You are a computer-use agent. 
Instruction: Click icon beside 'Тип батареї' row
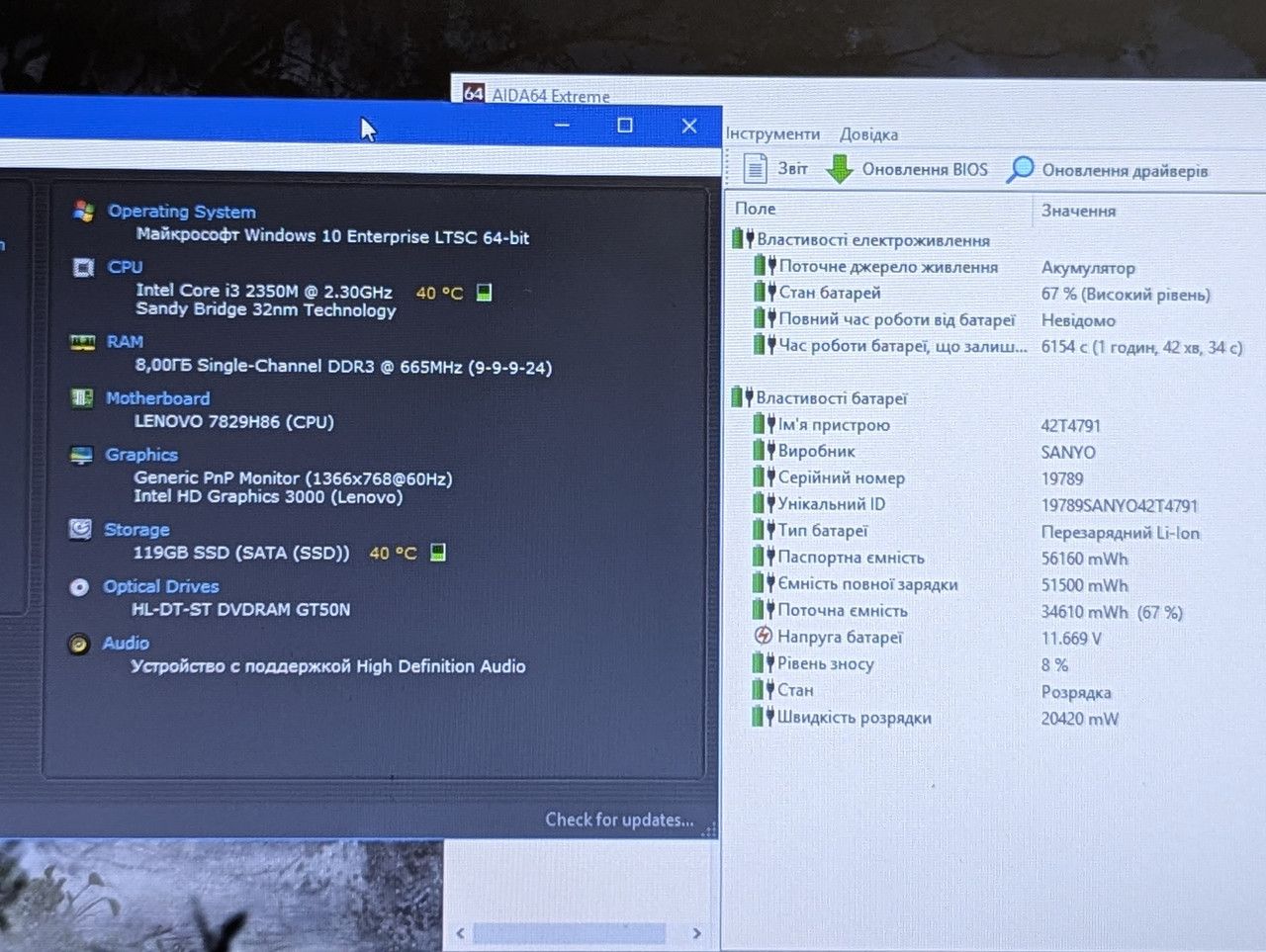764,530
